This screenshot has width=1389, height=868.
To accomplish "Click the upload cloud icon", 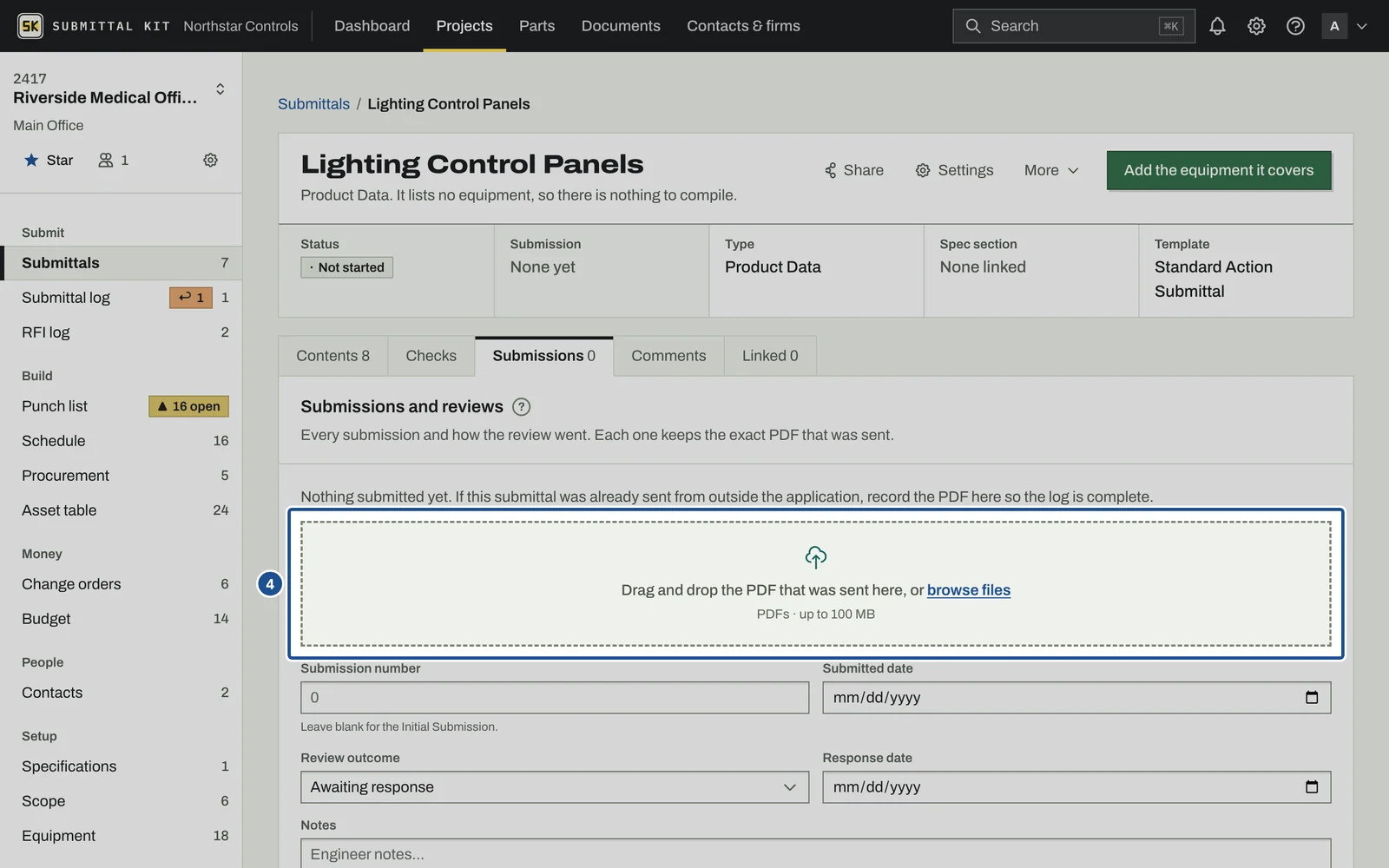I will click(x=815, y=556).
